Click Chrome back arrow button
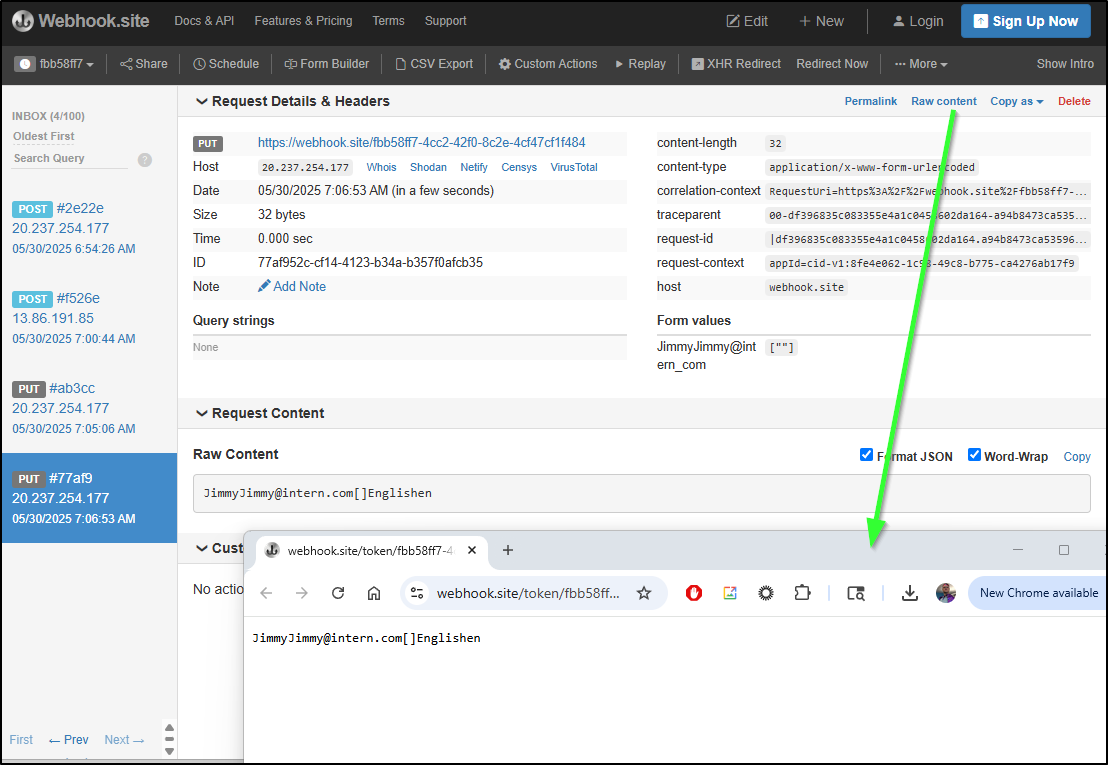Screen dimensions: 1108x765 266,593
